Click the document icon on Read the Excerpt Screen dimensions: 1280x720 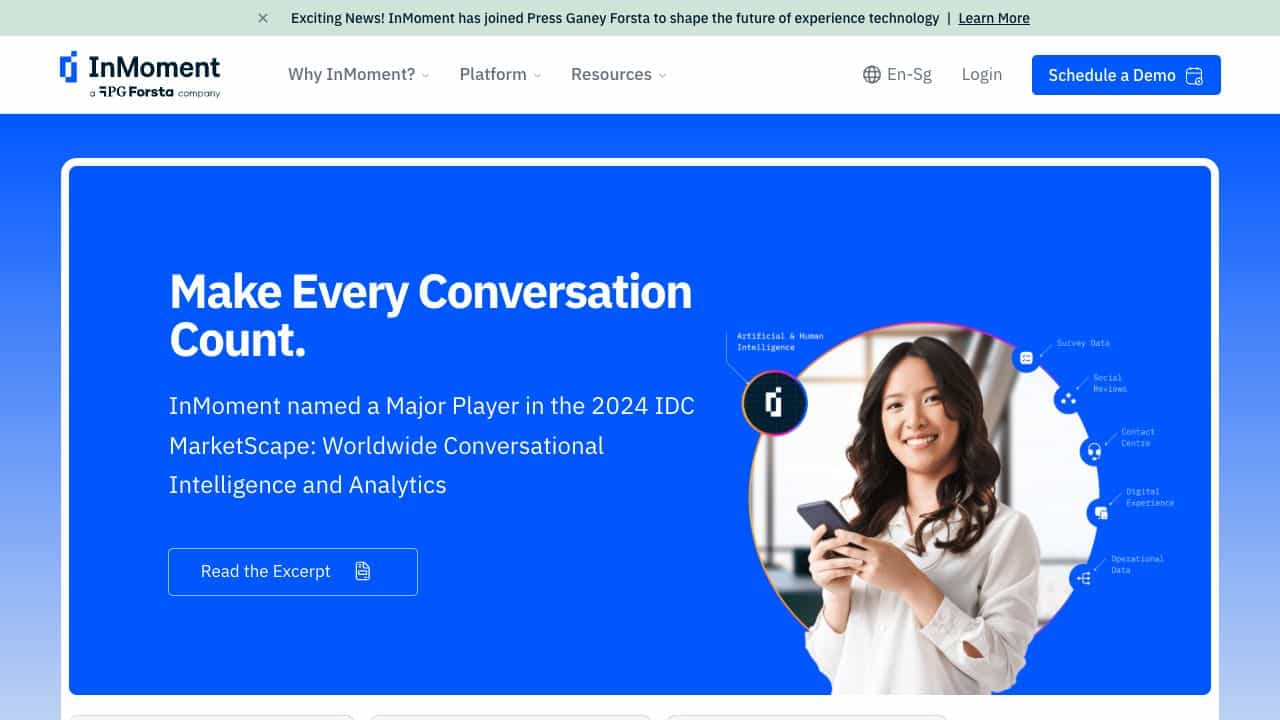click(363, 571)
